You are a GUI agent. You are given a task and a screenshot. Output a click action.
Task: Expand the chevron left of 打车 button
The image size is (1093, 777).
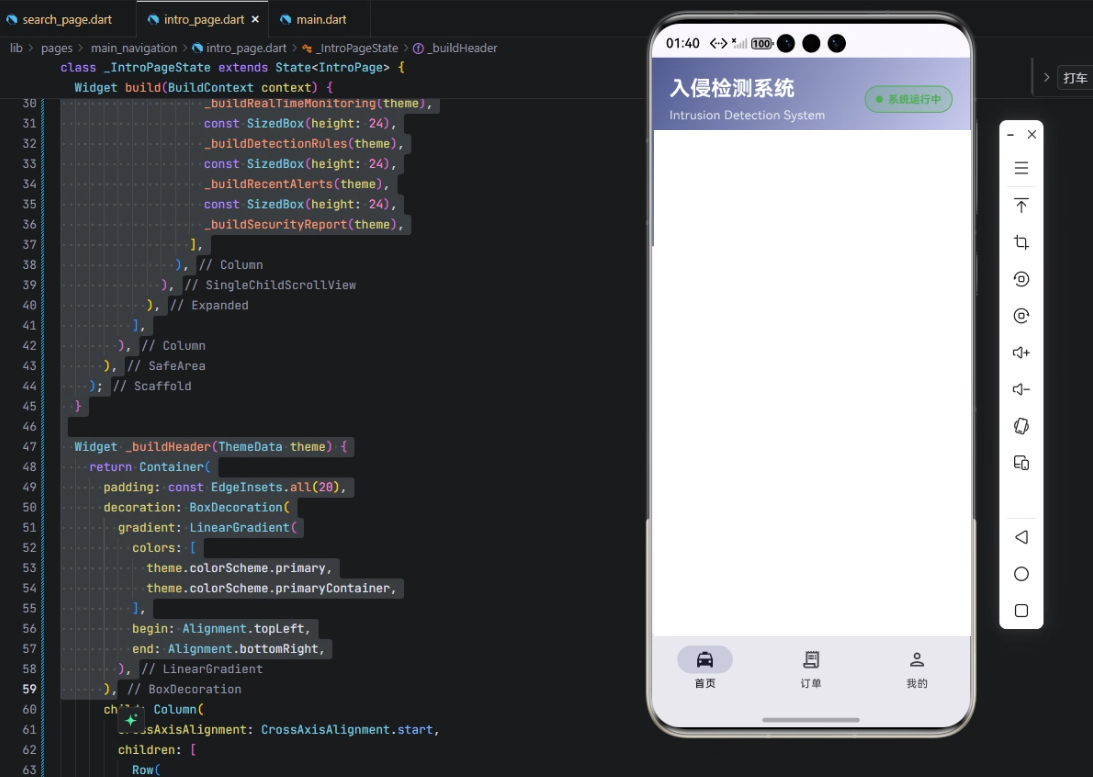1046,77
